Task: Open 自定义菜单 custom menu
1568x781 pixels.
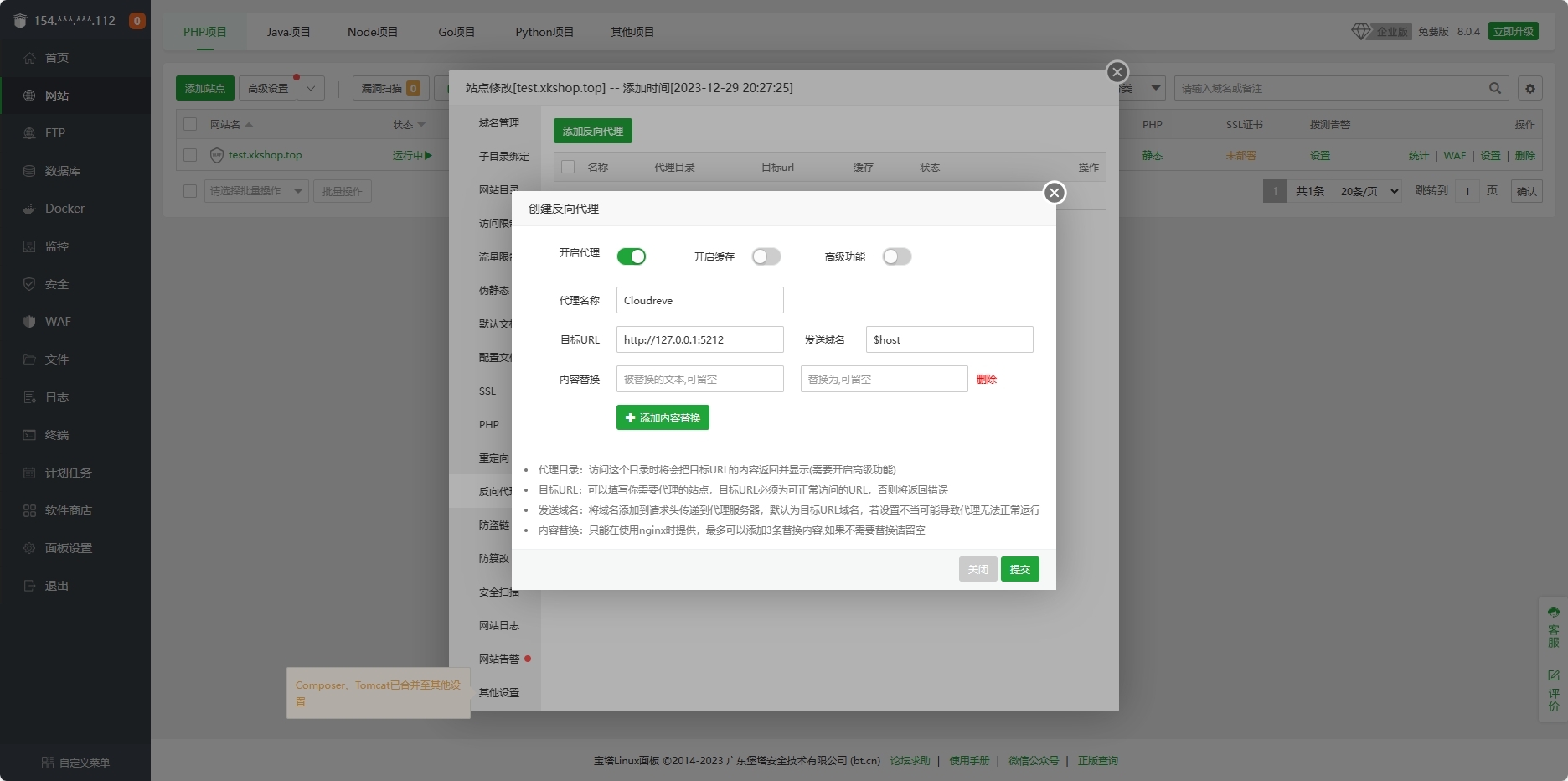Action: (x=75, y=763)
